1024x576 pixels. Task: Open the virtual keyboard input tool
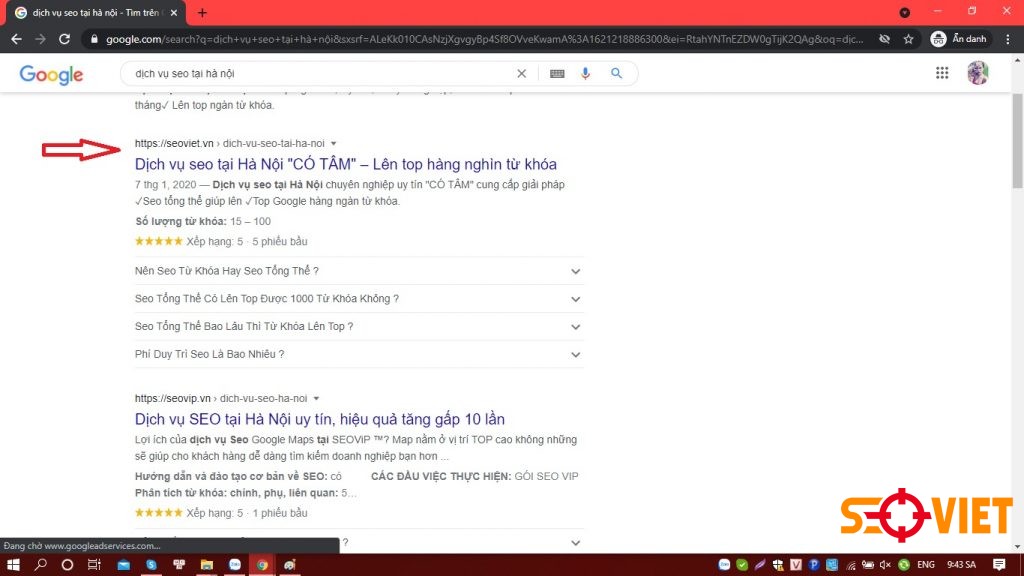(x=557, y=73)
